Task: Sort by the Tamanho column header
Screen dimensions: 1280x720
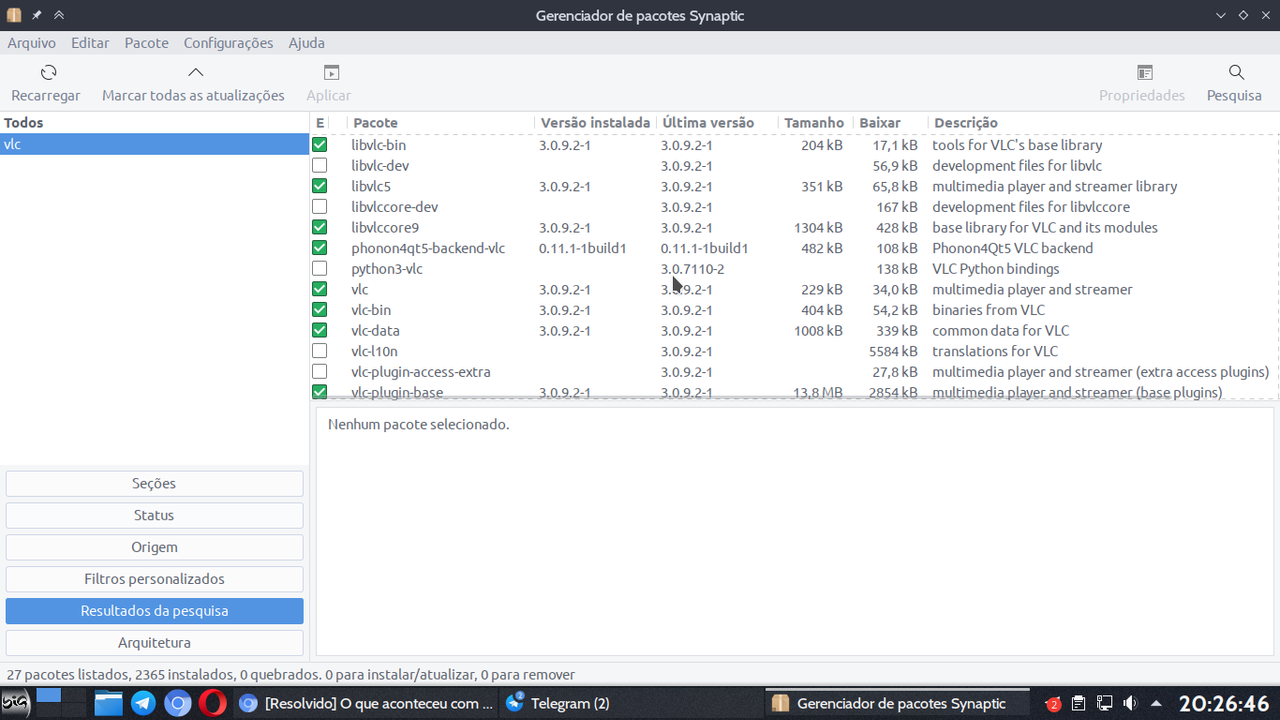Action: (x=815, y=123)
